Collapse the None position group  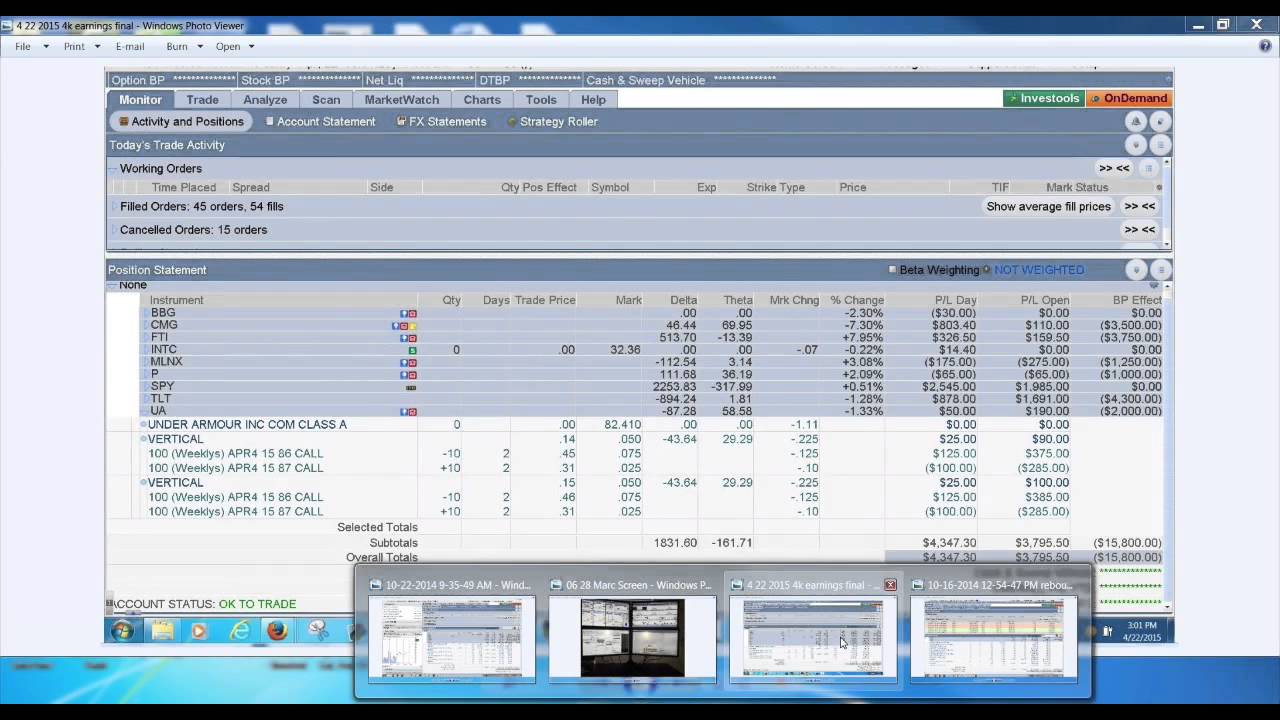pyautogui.click(x=113, y=286)
